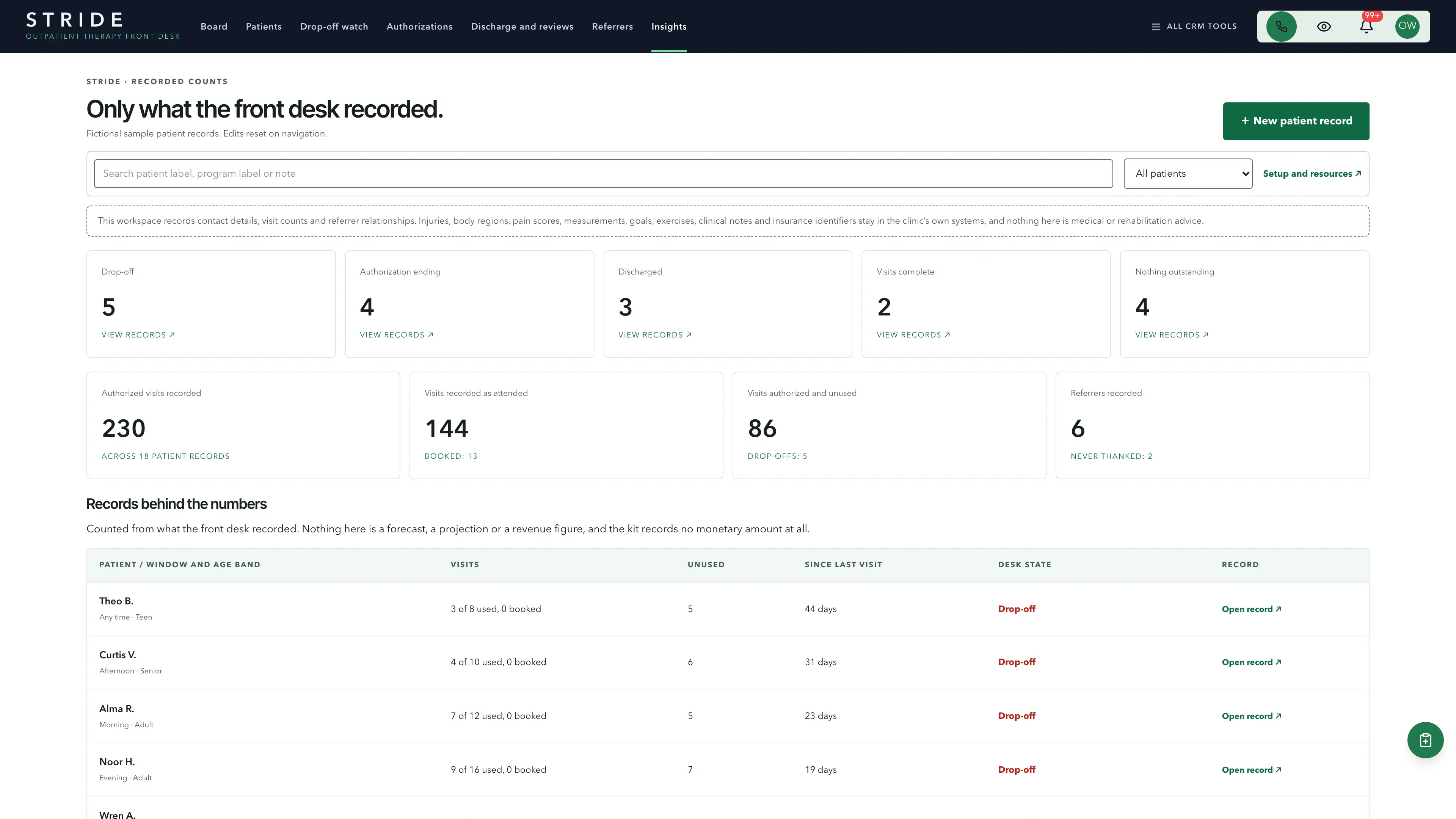The image size is (1456, 819).
Task: Open record for Noor H.
Action: [x=1251, y=769]
